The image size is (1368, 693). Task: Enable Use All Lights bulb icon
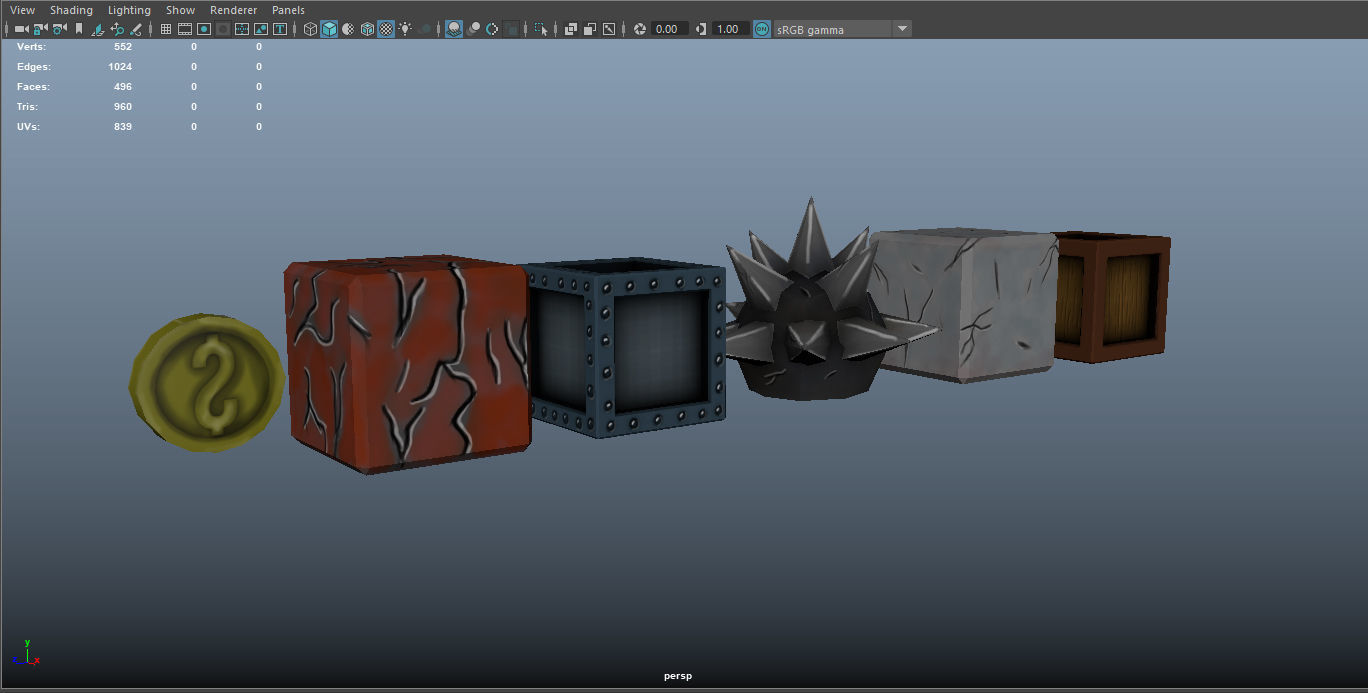(405, 29)
